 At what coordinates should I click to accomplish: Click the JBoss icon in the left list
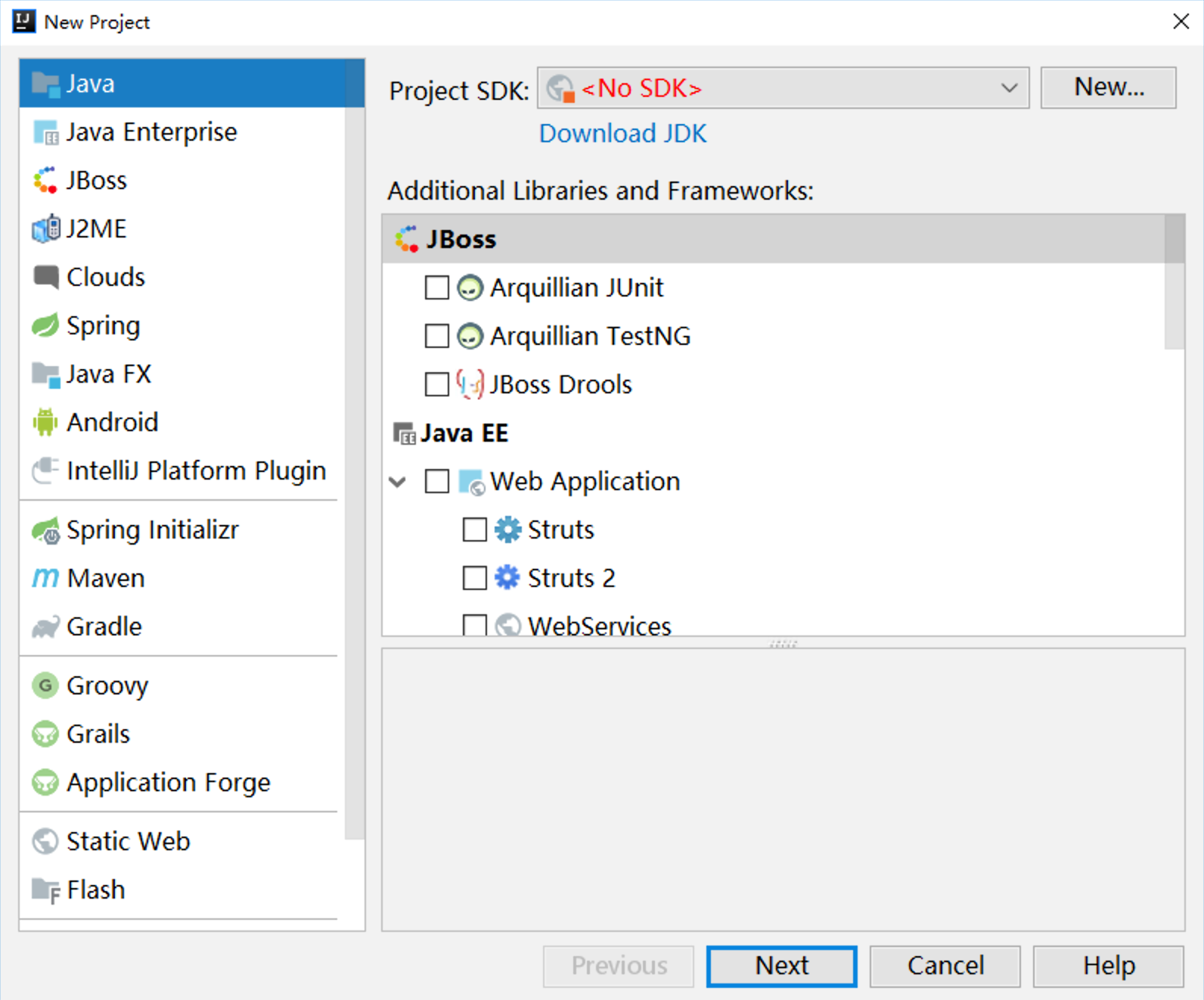click(x=45, y=181)
